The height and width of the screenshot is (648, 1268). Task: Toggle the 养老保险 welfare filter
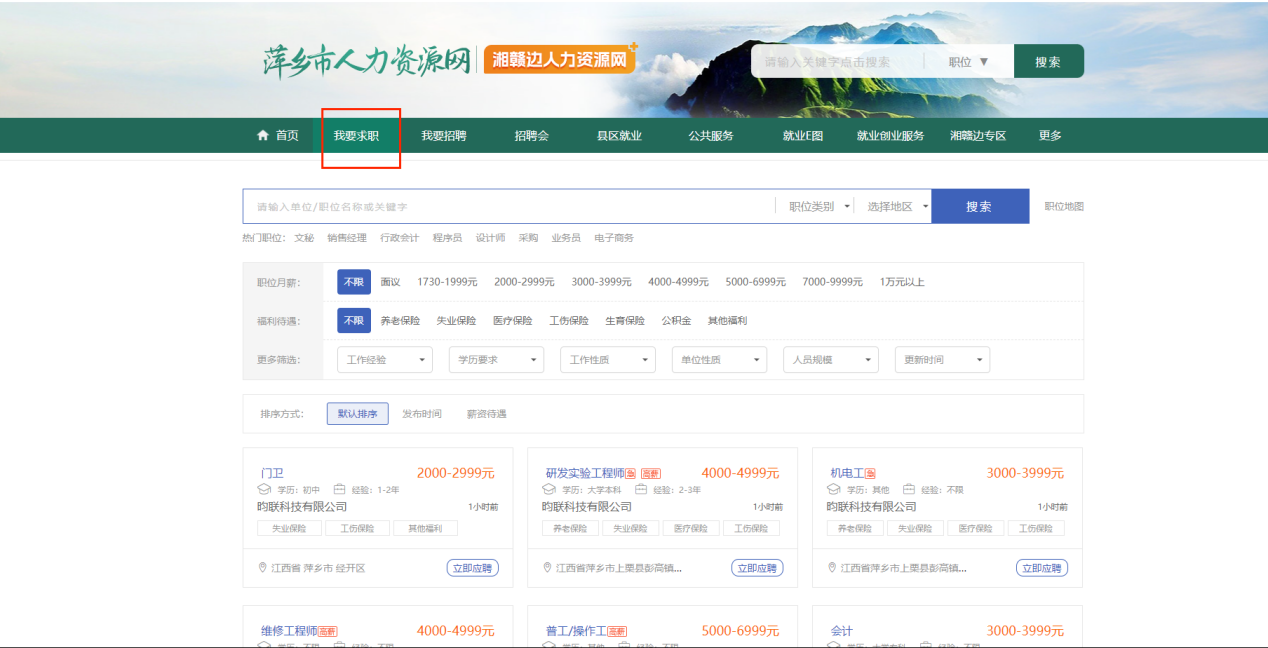coord(400,321)
